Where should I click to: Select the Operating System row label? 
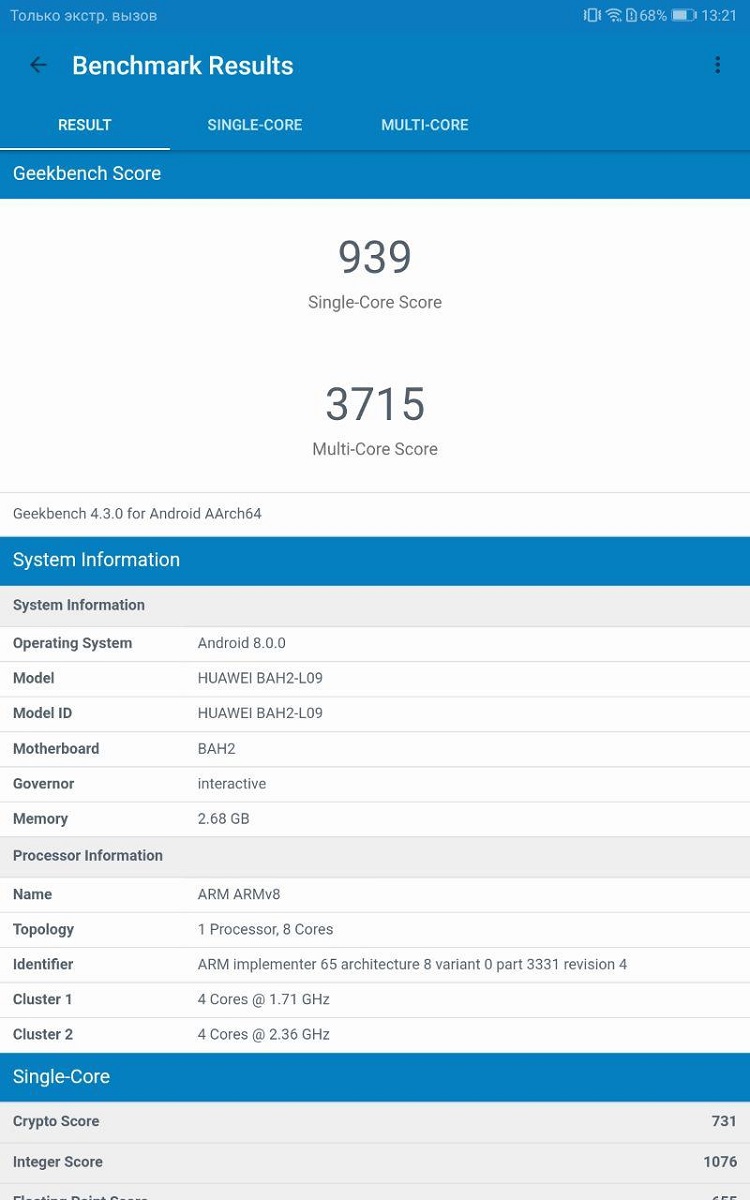[x=72, y=643]
